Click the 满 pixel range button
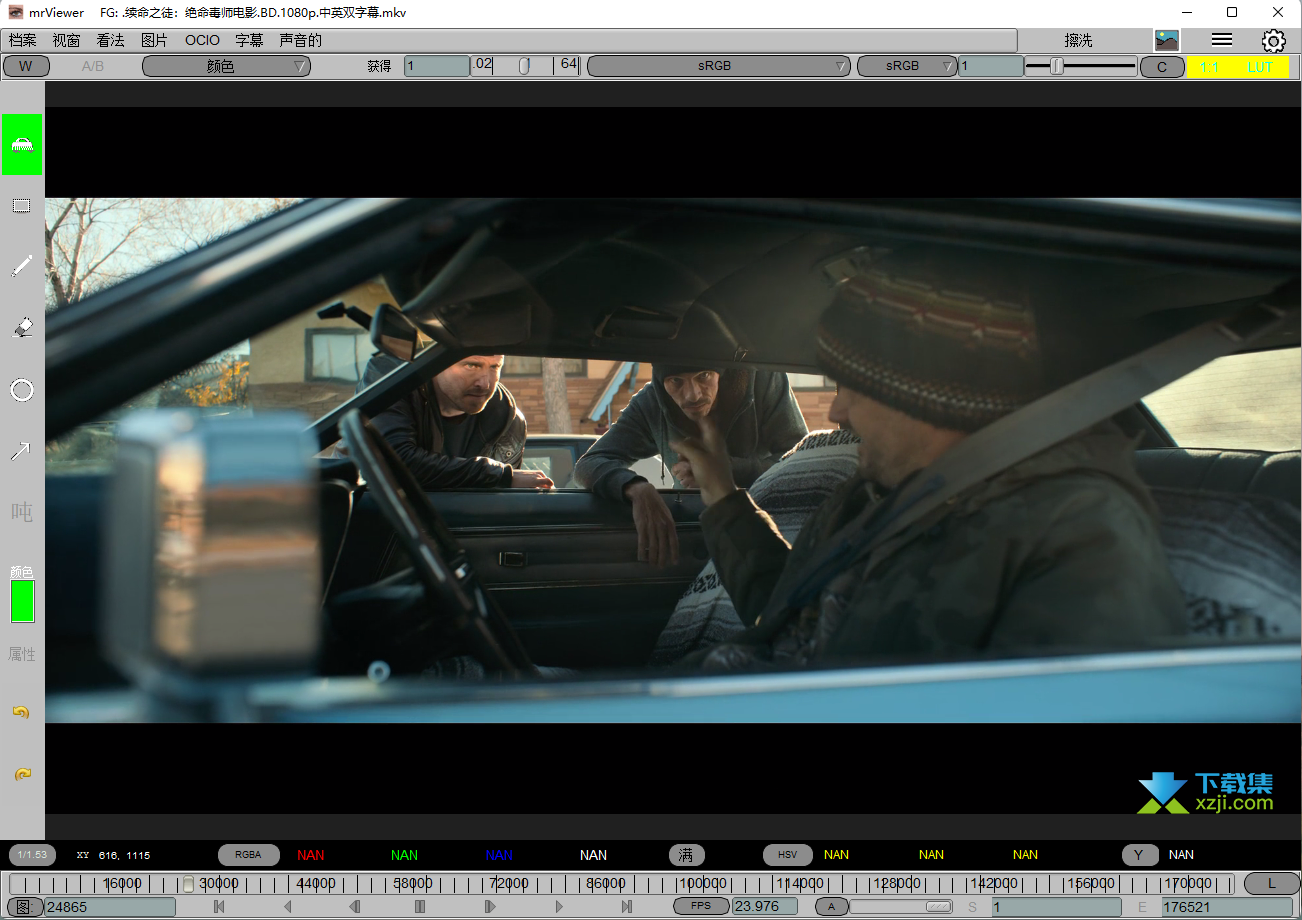The height and width of the screenshot is (920, 1302). pyautogui.click(x=686, y=855)
